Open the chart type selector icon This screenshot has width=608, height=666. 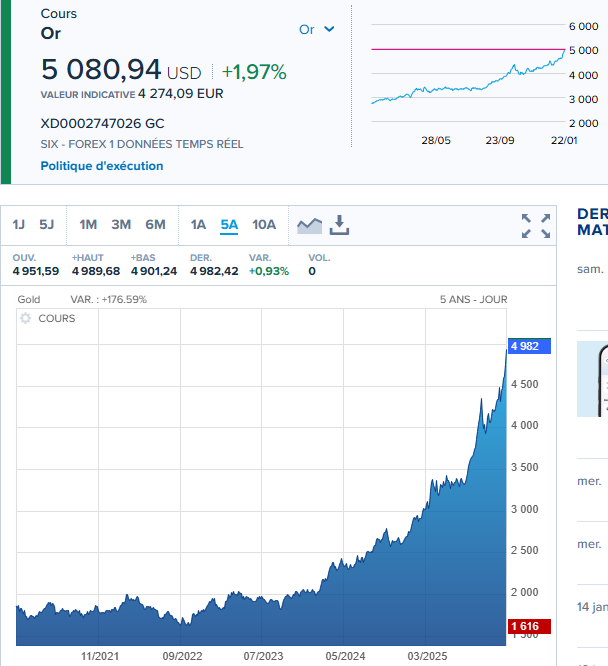tap(309, 225)
